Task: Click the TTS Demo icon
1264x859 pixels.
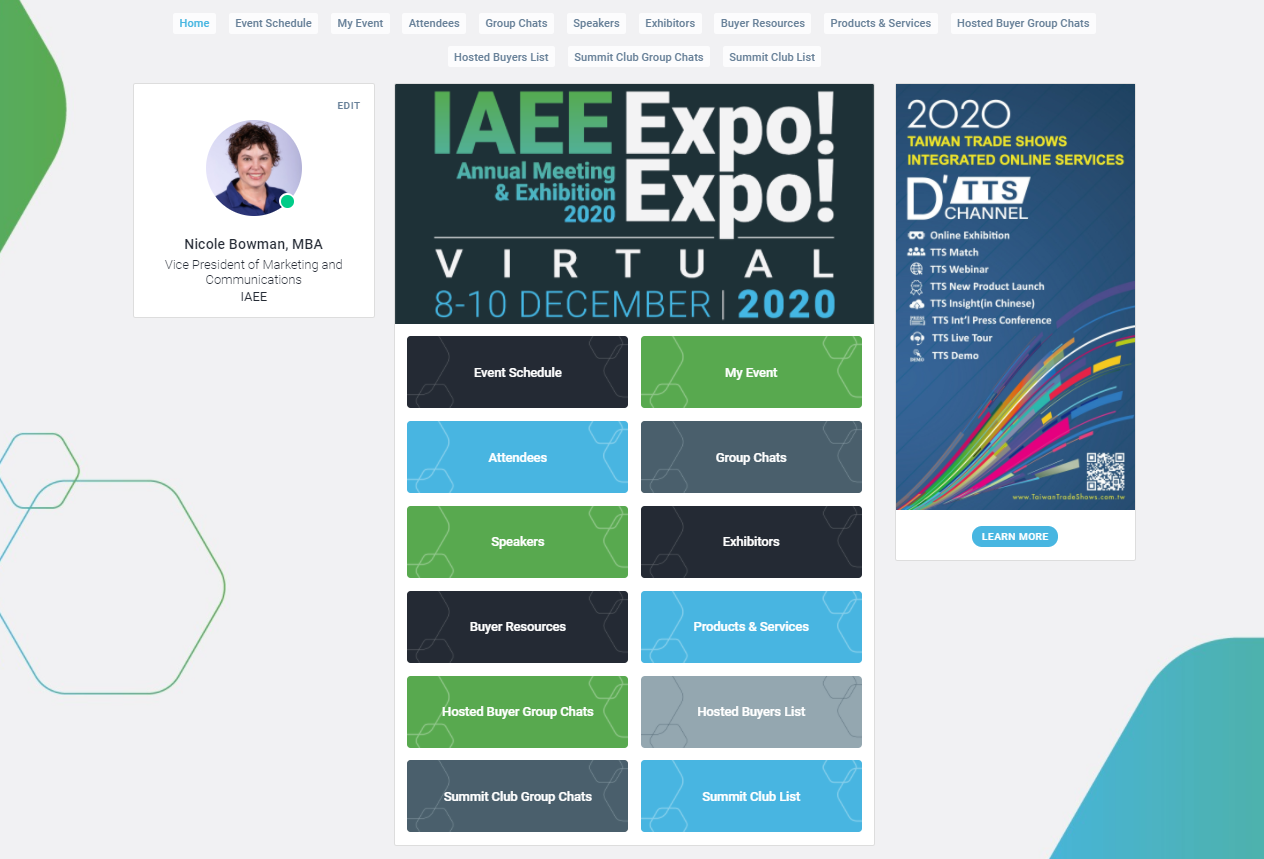Action: 916,356
